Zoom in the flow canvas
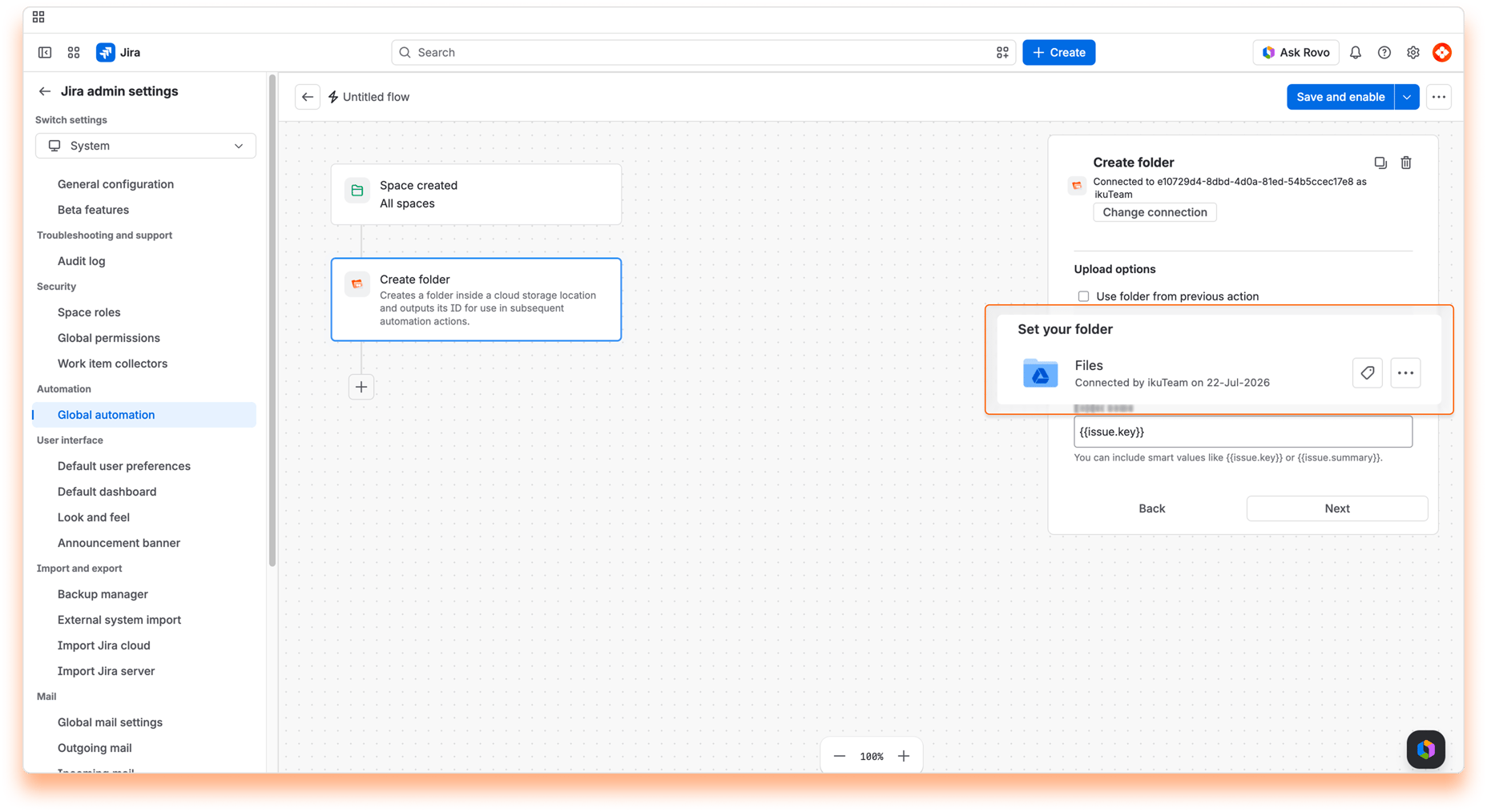This screenshot has width=1487, height=812. [903, 756]
